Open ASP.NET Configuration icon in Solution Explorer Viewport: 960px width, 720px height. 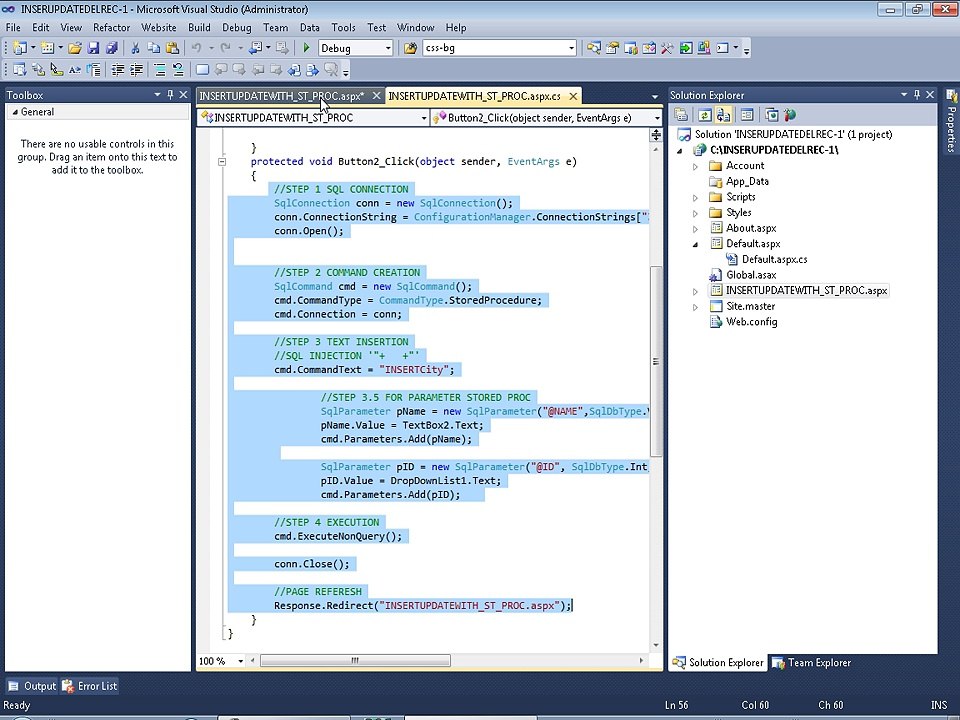pos(790,115)
